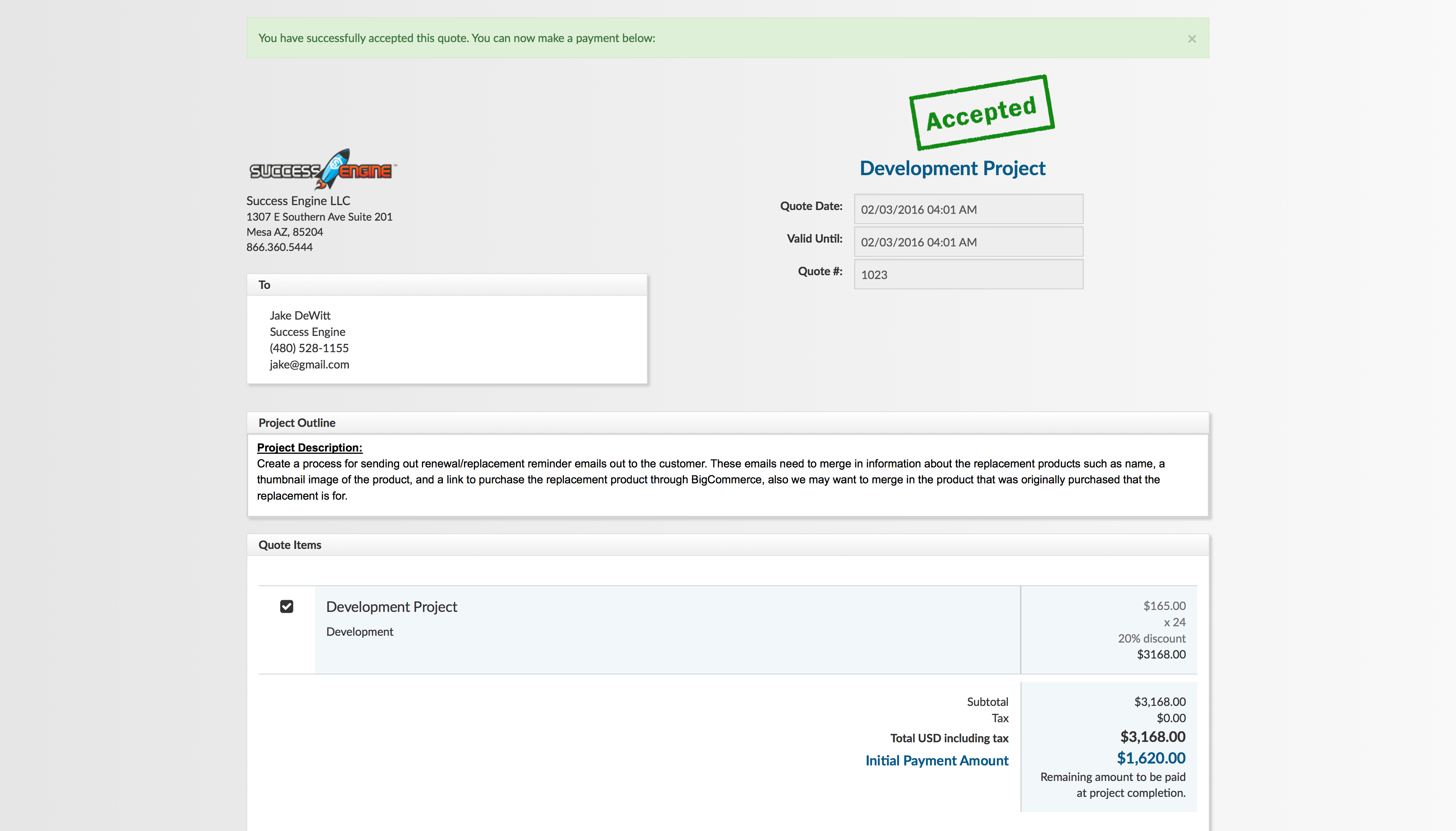Screen dimensions: 1456x831
Task: Click the Quote Items panel header
Action: click(x=290, y=545)
